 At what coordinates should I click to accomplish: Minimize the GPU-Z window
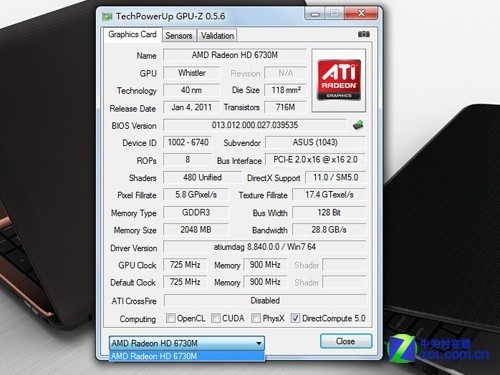(315, 14)
